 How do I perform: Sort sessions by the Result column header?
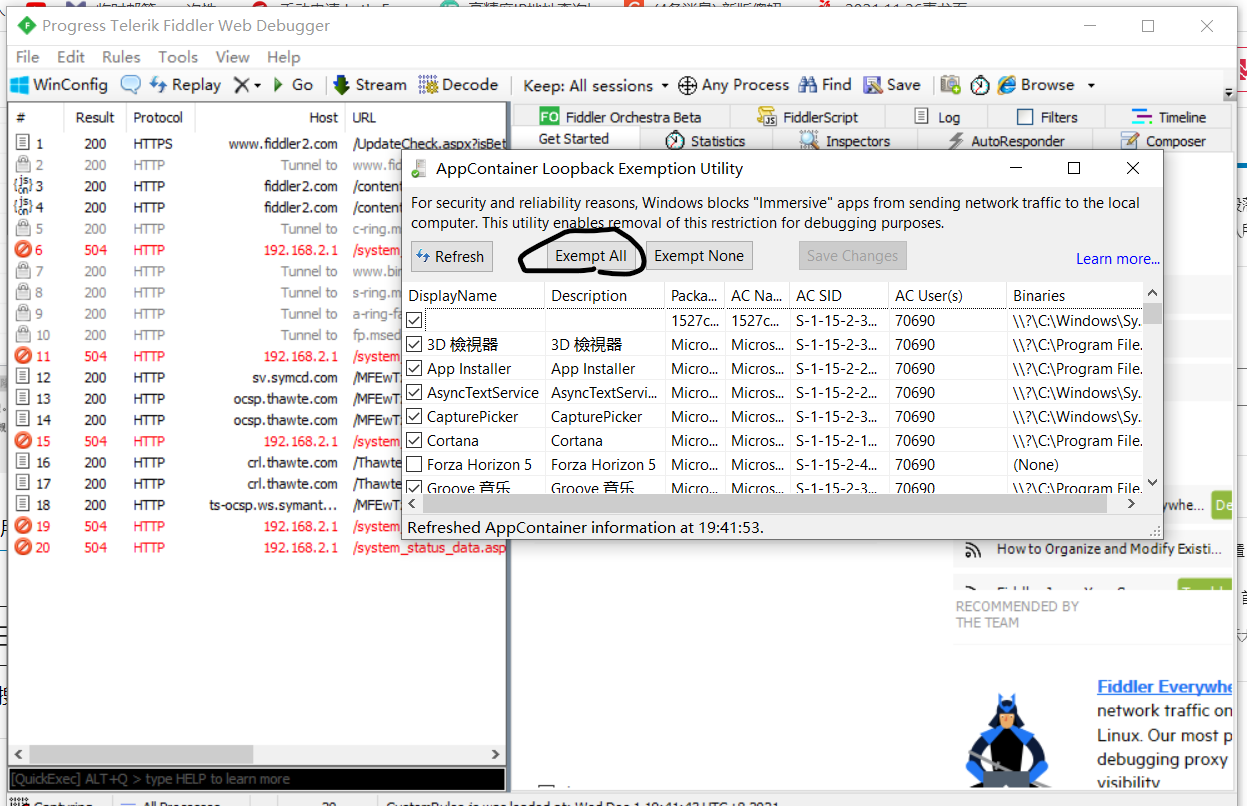pos(95,117)
